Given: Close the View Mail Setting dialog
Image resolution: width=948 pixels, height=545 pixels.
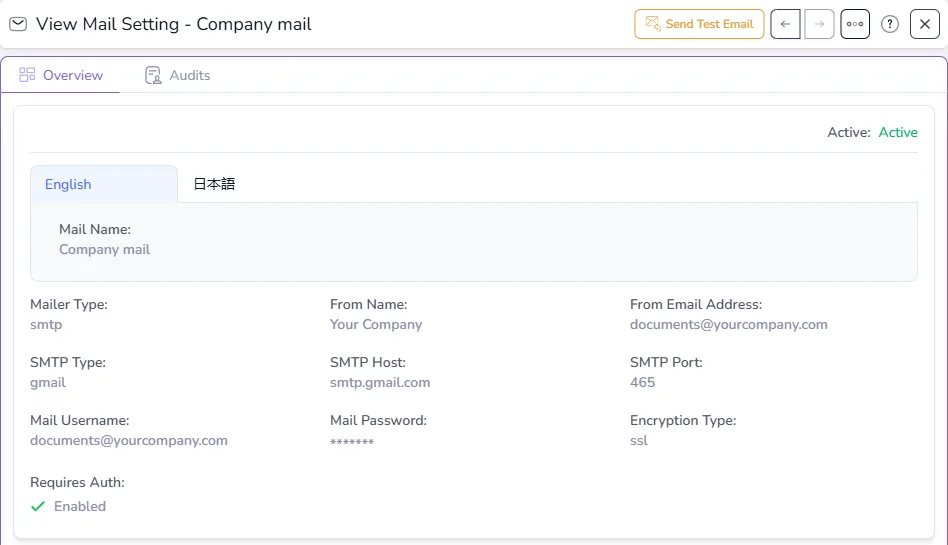Looking at the screenshot, I should coord(924,24).
